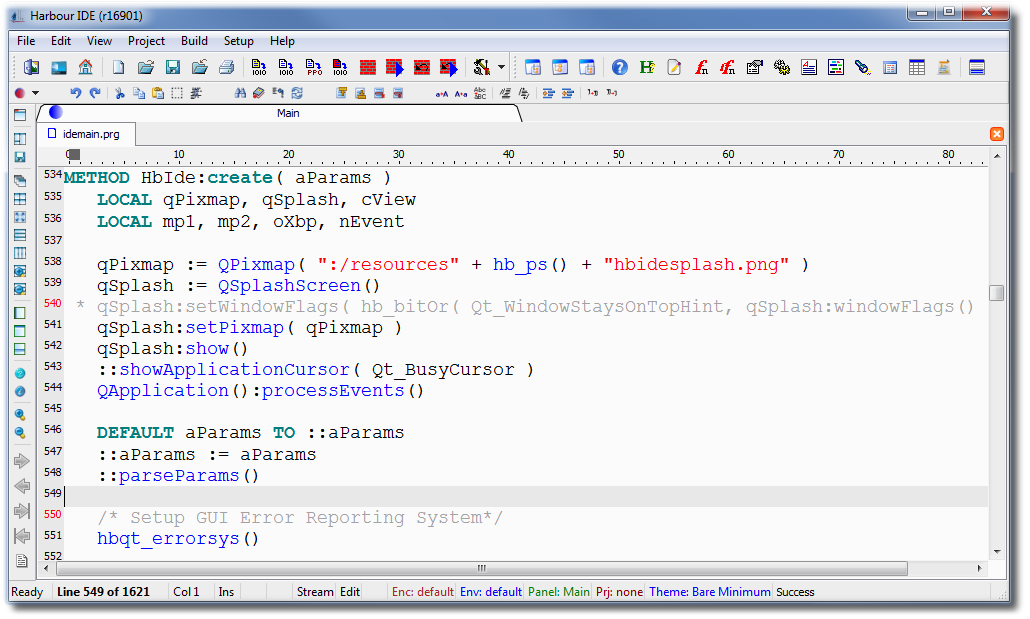Open dropdown next to the red circle
This screenshot has height=619, width=1030.
[x=36, y=93]
